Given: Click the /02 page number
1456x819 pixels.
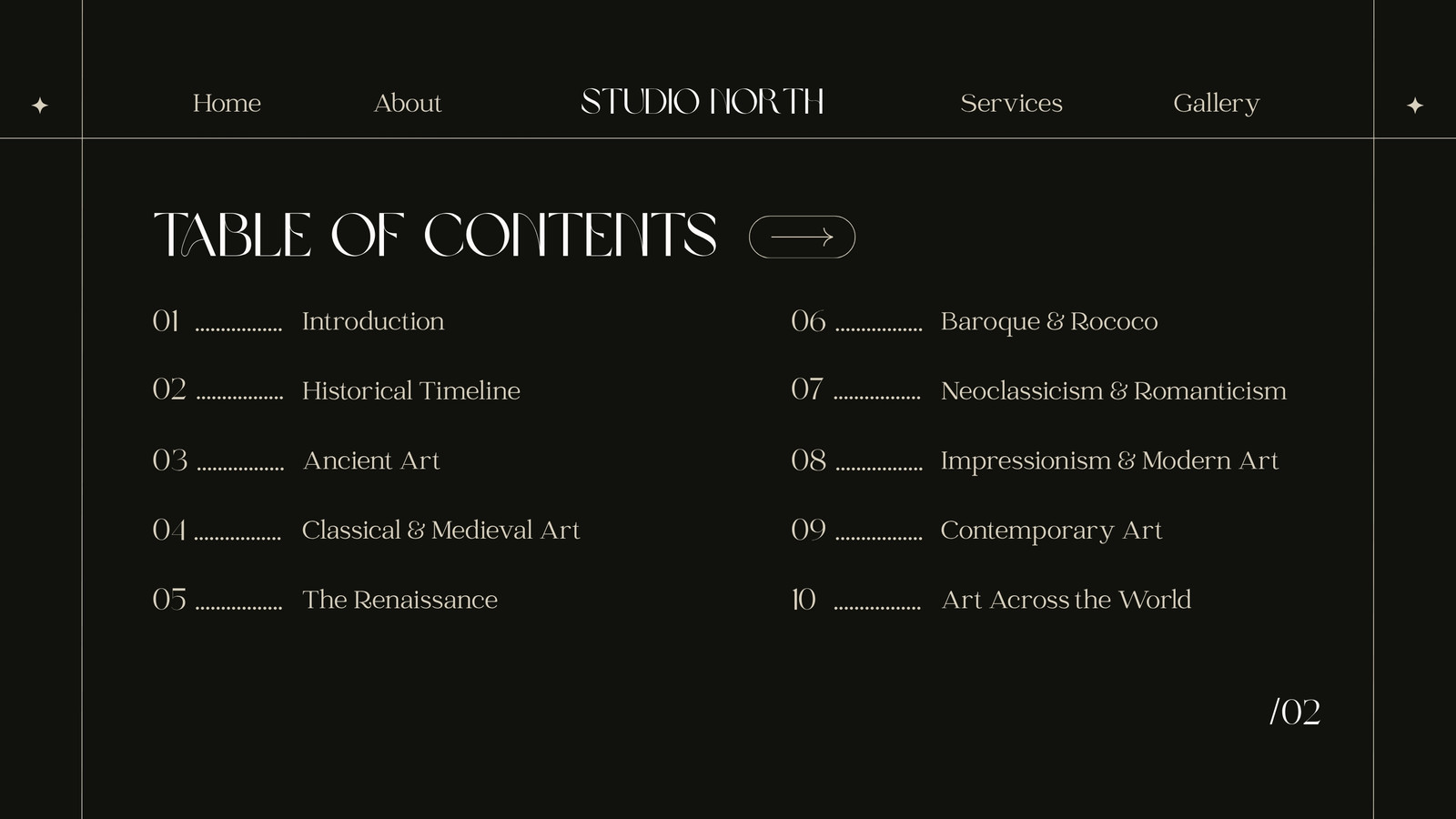Looking at the screenshot, I should [x=1295, y=712].
